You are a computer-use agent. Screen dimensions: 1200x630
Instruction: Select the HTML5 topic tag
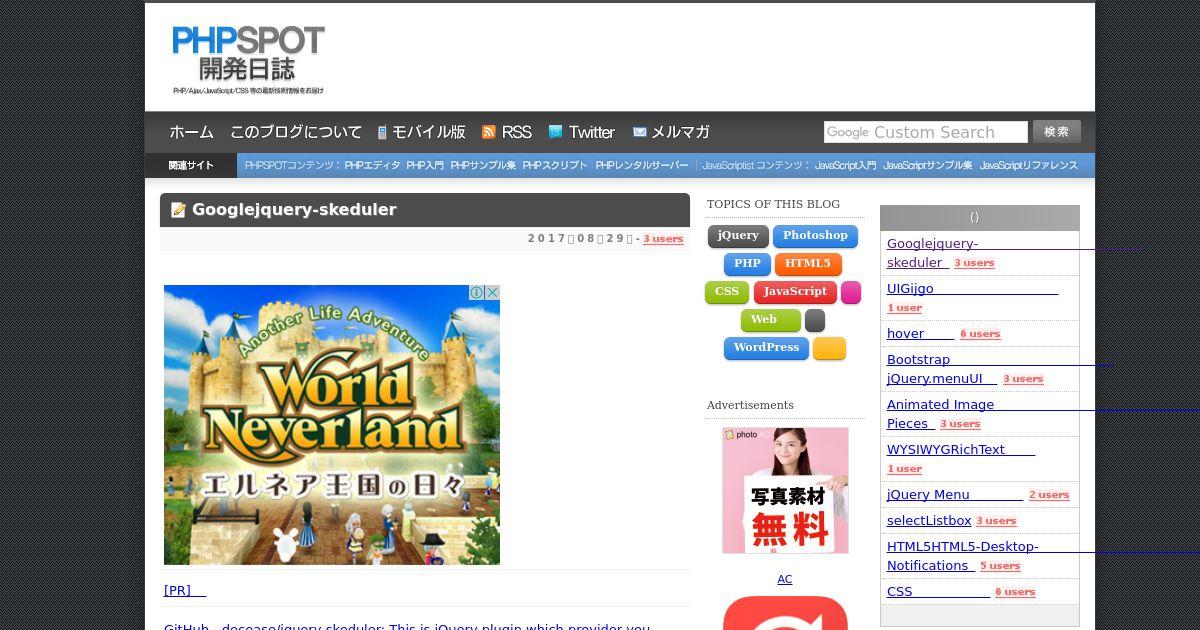(x=808, y=264)
